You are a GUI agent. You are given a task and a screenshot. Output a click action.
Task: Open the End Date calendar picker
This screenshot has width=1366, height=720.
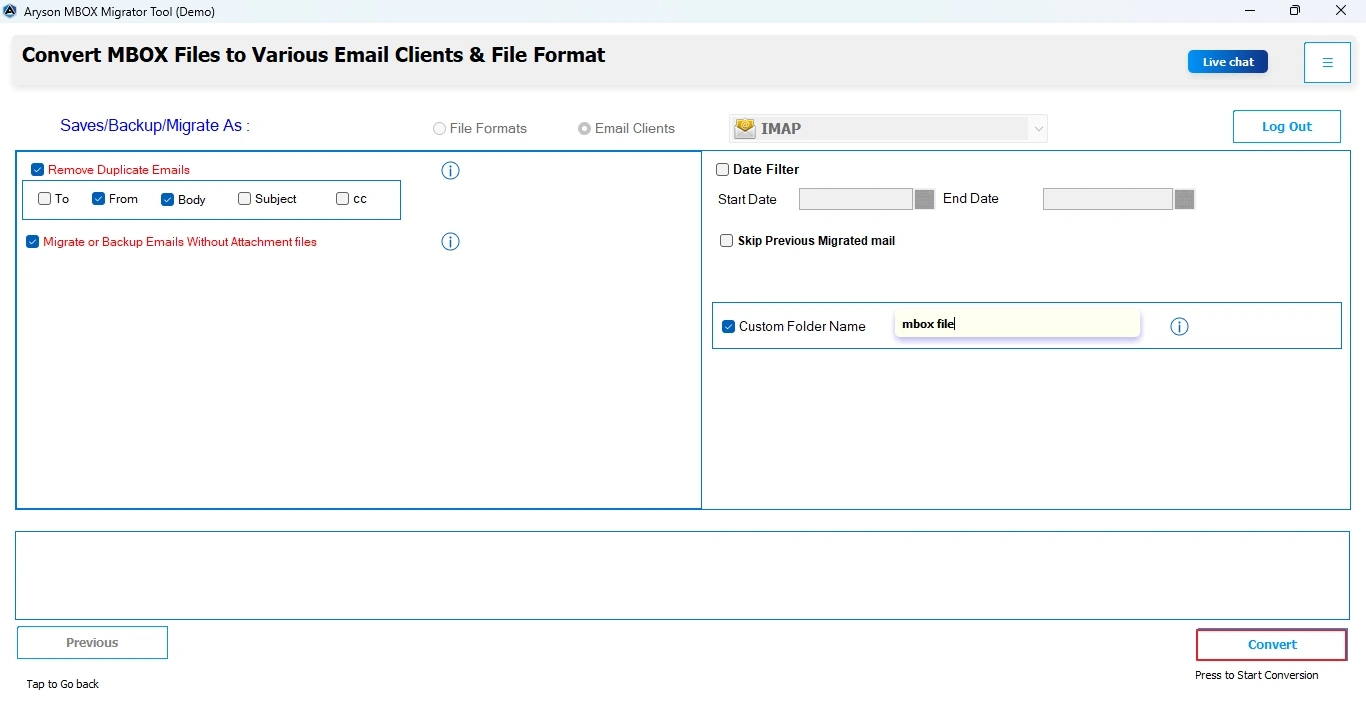pos(1183,199)
